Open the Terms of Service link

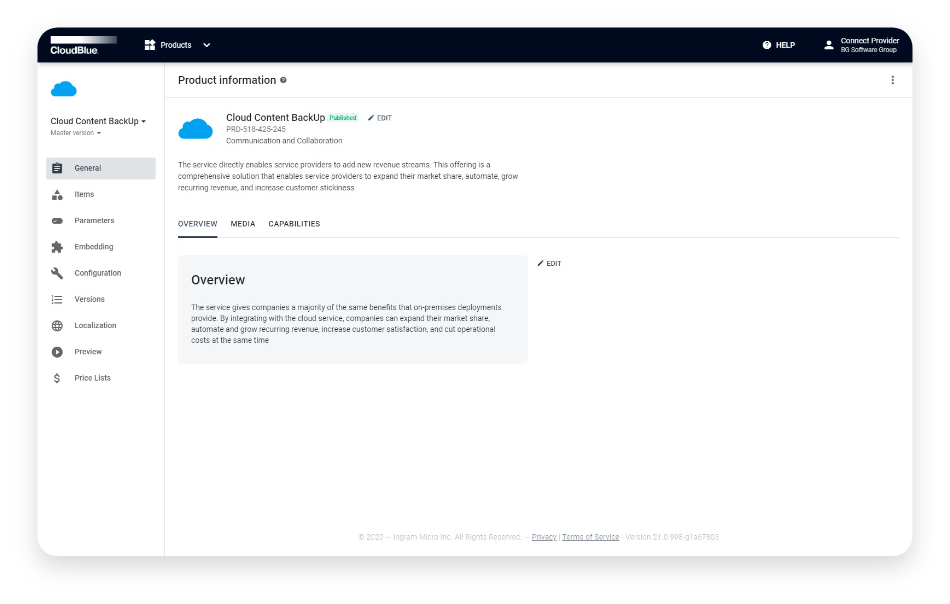(591, 537)
